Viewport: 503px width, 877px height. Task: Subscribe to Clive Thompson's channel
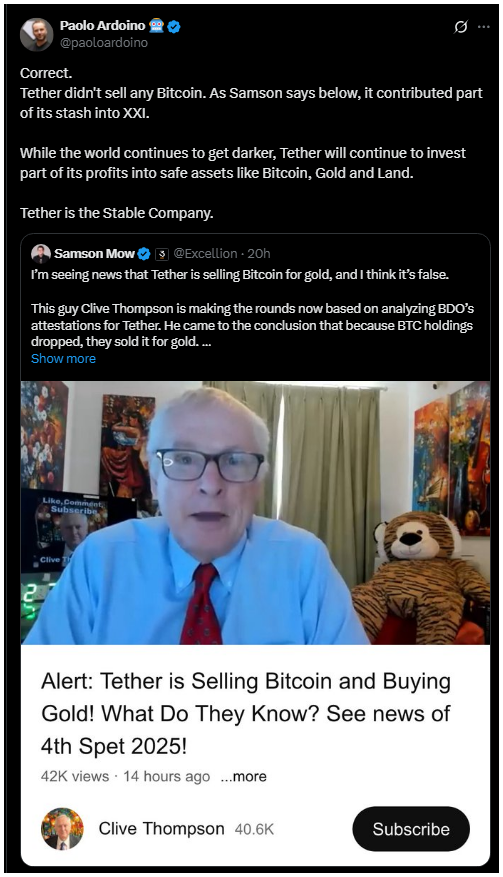pyautogui.click(x=411, y=829)
